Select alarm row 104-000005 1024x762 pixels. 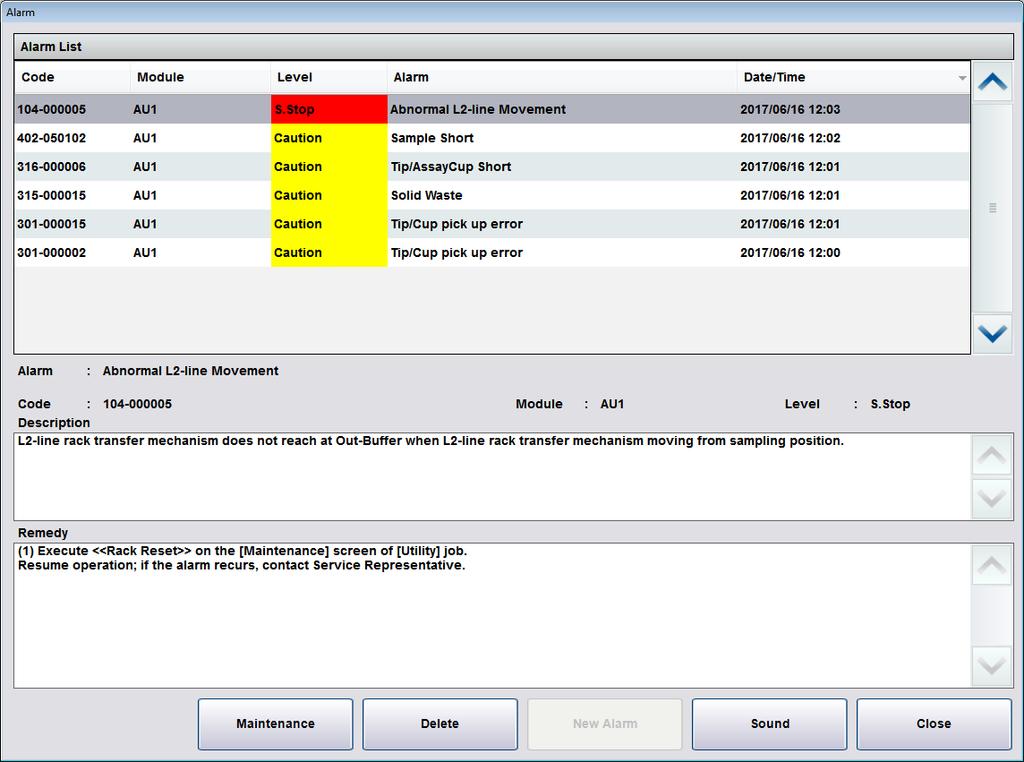tap(492, 109)
